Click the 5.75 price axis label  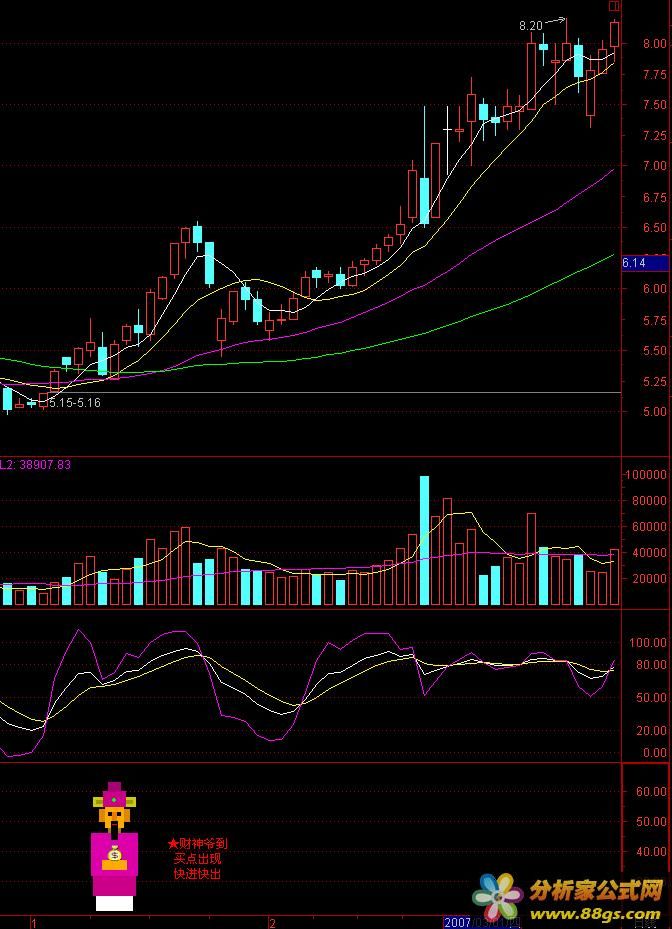click(x=654, y=321)
